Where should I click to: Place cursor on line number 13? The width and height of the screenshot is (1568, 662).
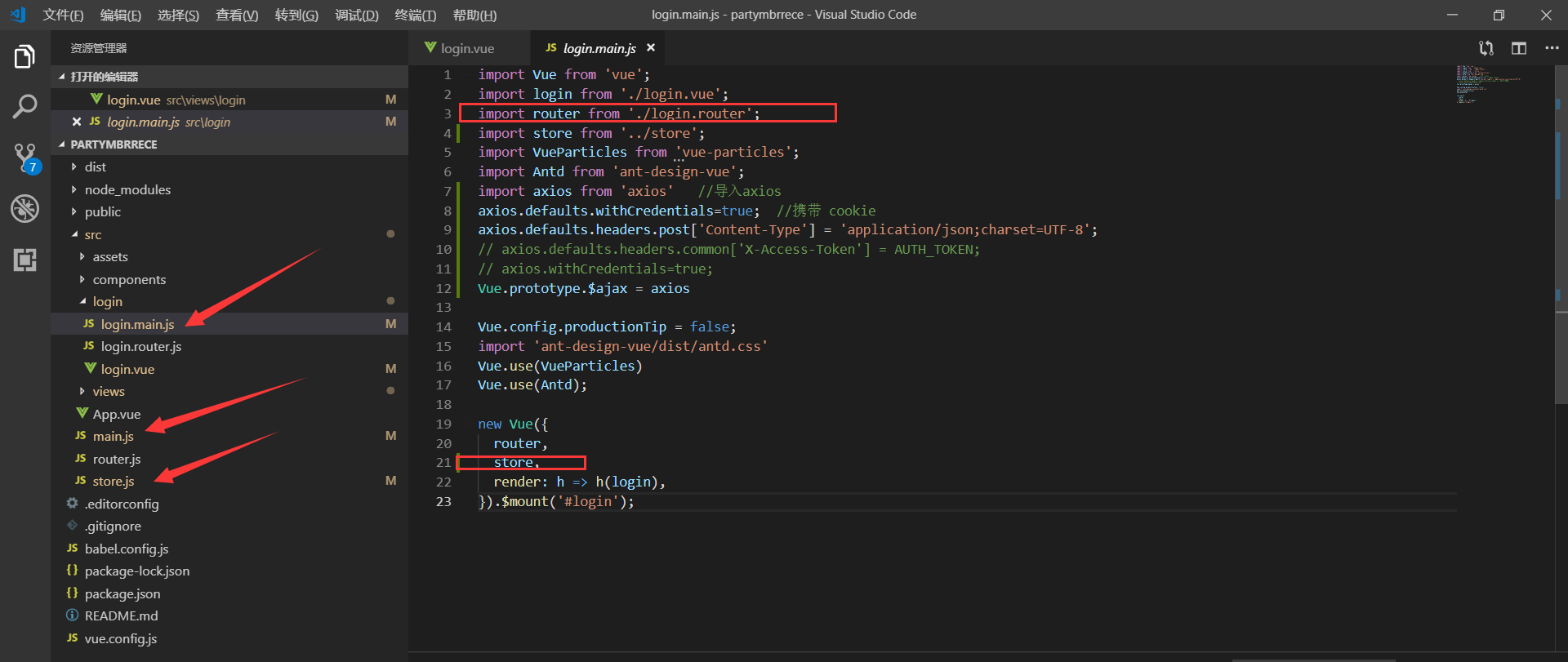[443, 308]
